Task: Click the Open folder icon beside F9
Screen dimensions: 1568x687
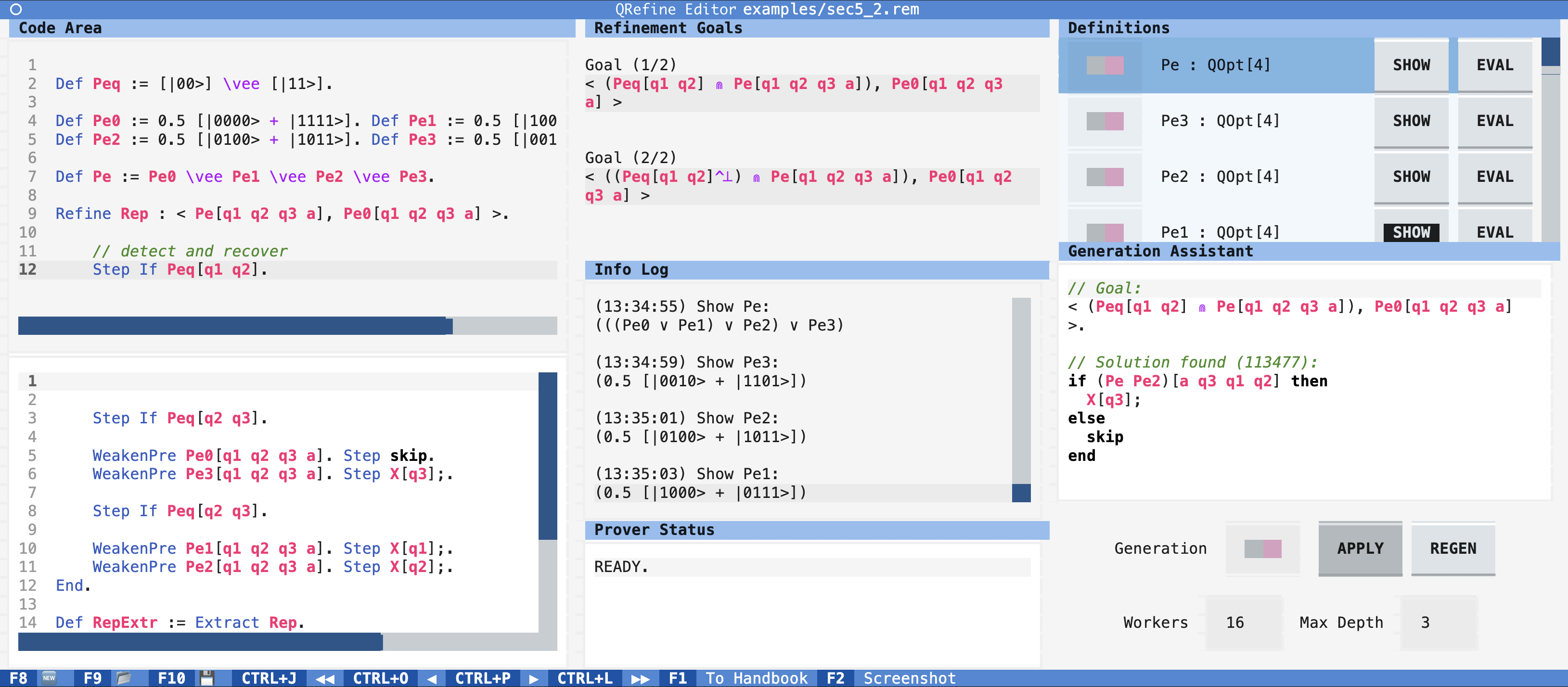Action: pyautogui.click(x=124, y=678)
